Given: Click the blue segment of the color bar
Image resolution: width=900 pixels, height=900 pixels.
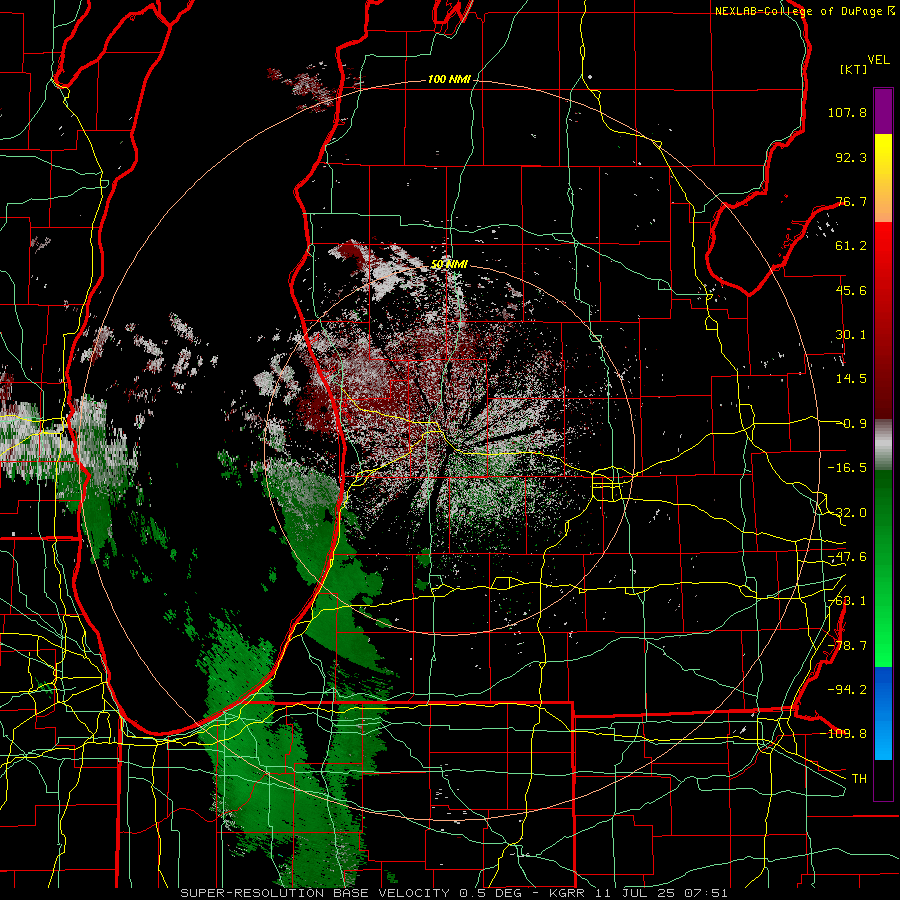Looking at the screenshot, I should [x=883, y=713].
